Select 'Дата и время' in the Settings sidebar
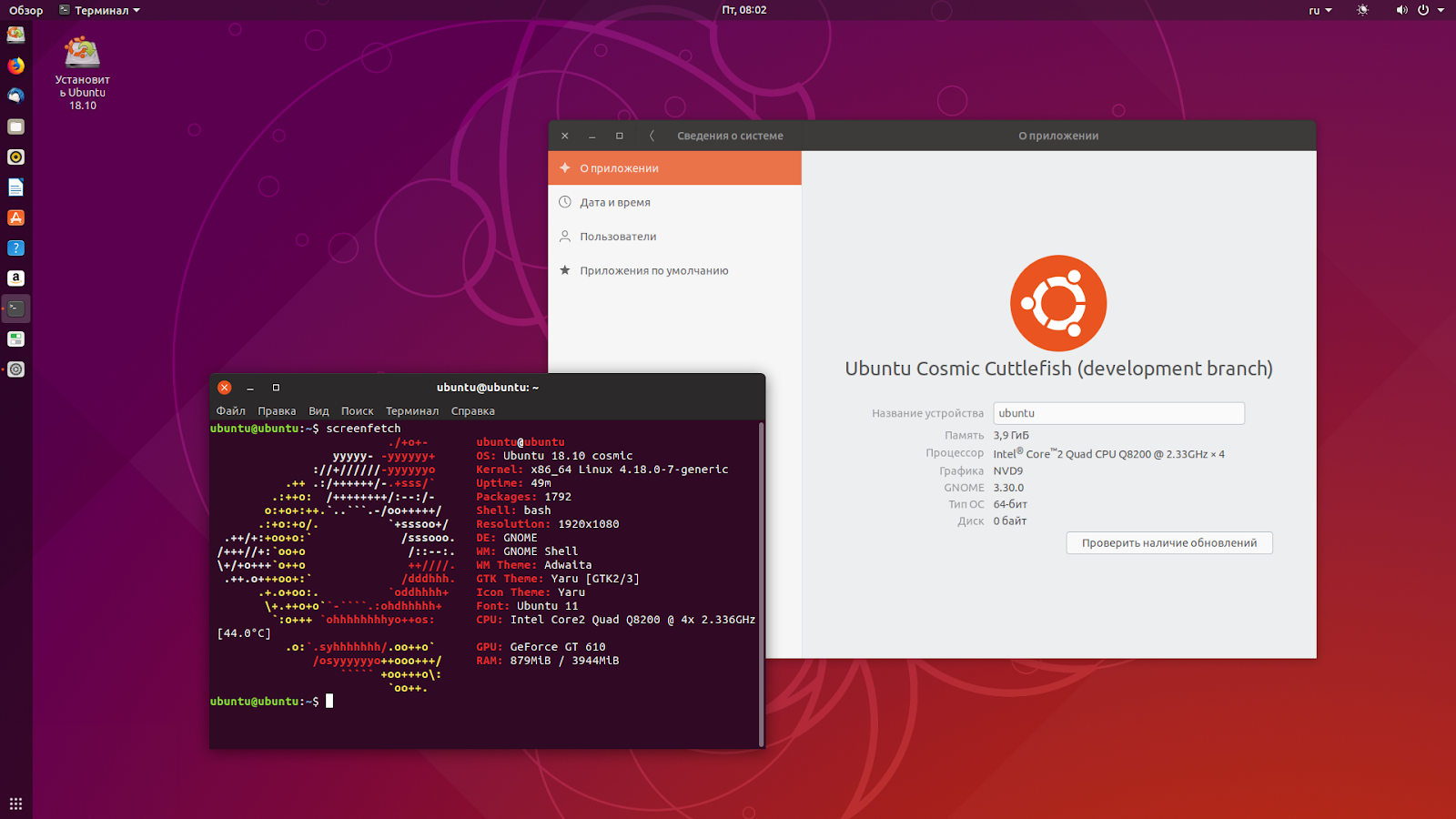Viewport: 1456px width, 819px height. pyautogui.click(x=675, y=202)
